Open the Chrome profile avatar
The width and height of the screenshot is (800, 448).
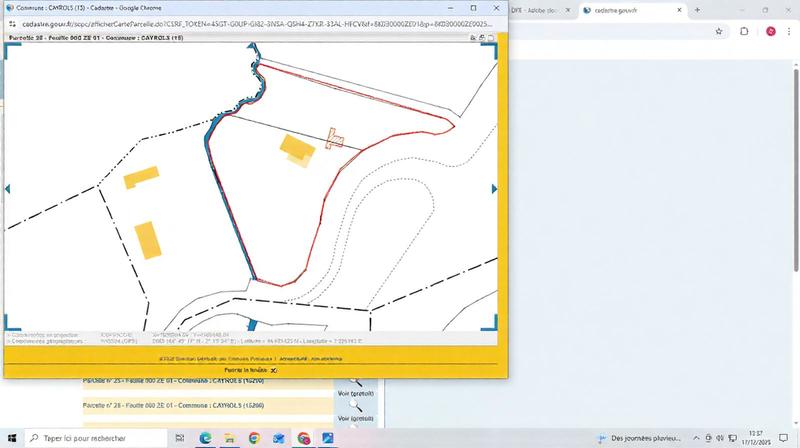pyautogui.click(x=771, y=31)
